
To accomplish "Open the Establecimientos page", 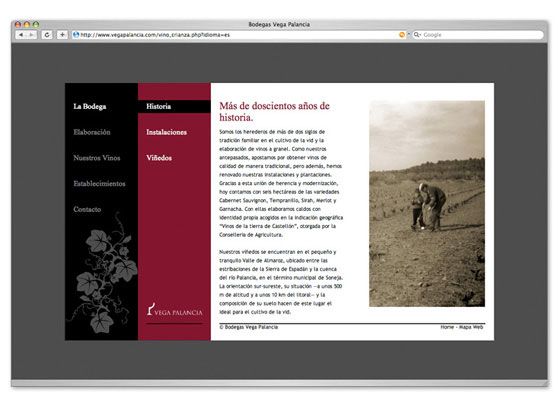I will coord(99,184).
